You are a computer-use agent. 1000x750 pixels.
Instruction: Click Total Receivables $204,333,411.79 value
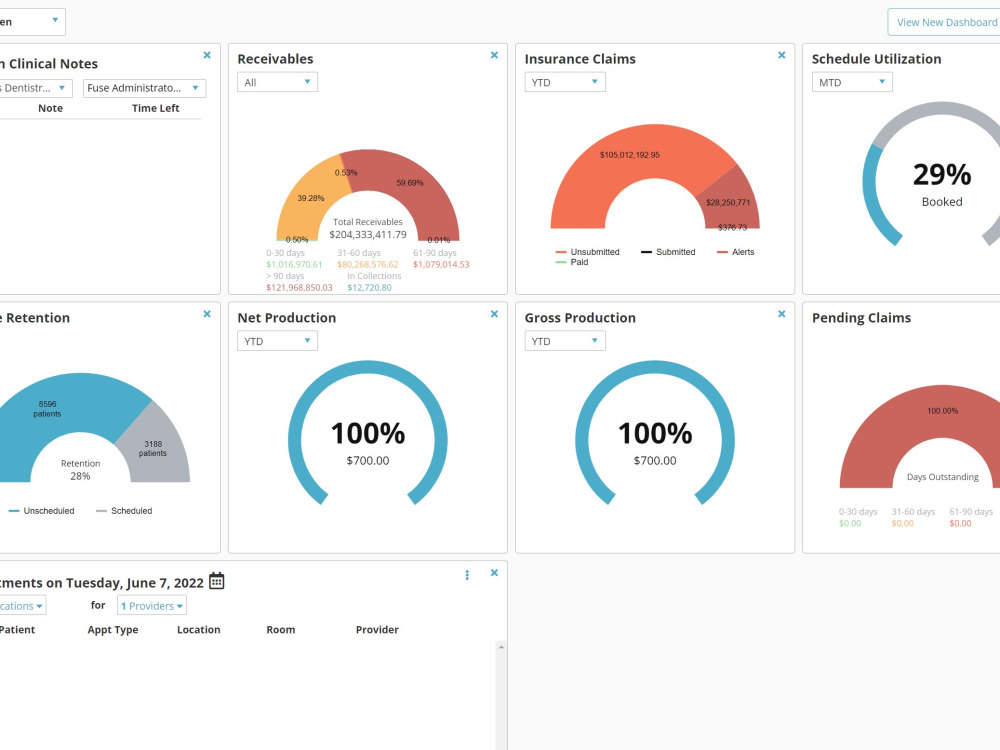[x=368, y=235]
